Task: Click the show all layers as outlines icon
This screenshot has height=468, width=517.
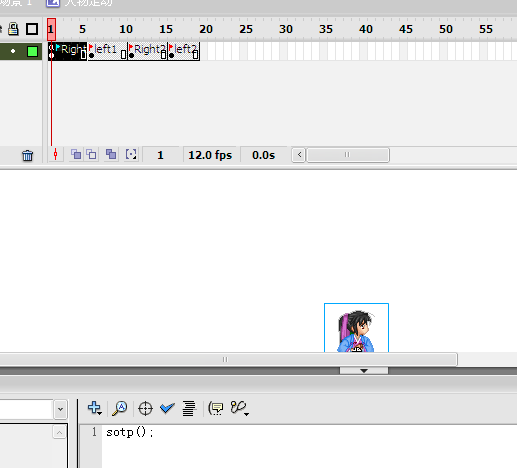Action: pos(32,29)
